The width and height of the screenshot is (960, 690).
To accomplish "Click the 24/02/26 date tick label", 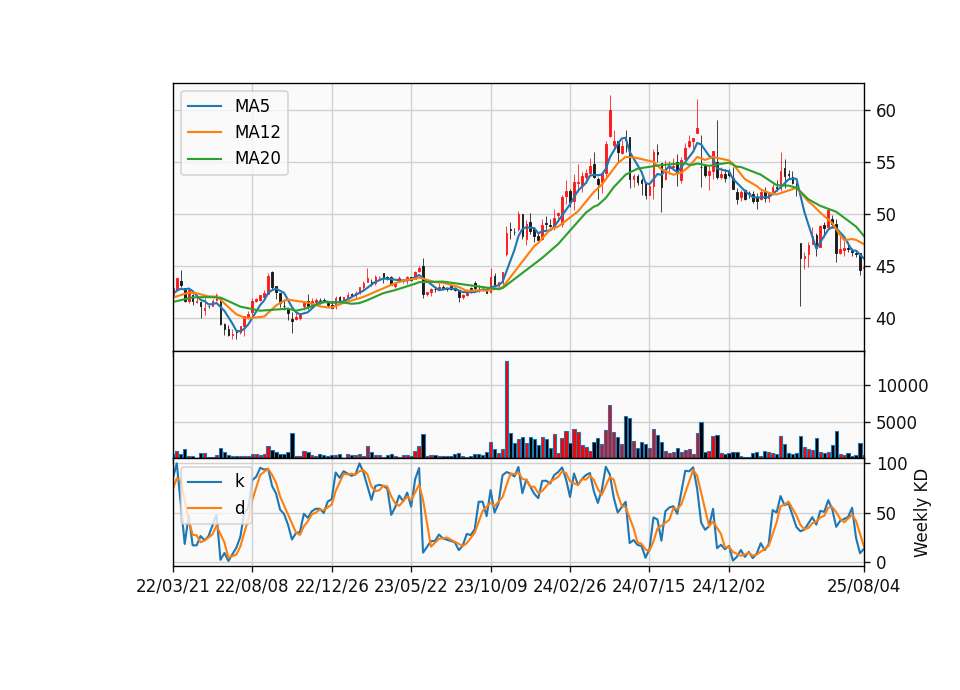I will pyautogui.click(x=570, y=586).
